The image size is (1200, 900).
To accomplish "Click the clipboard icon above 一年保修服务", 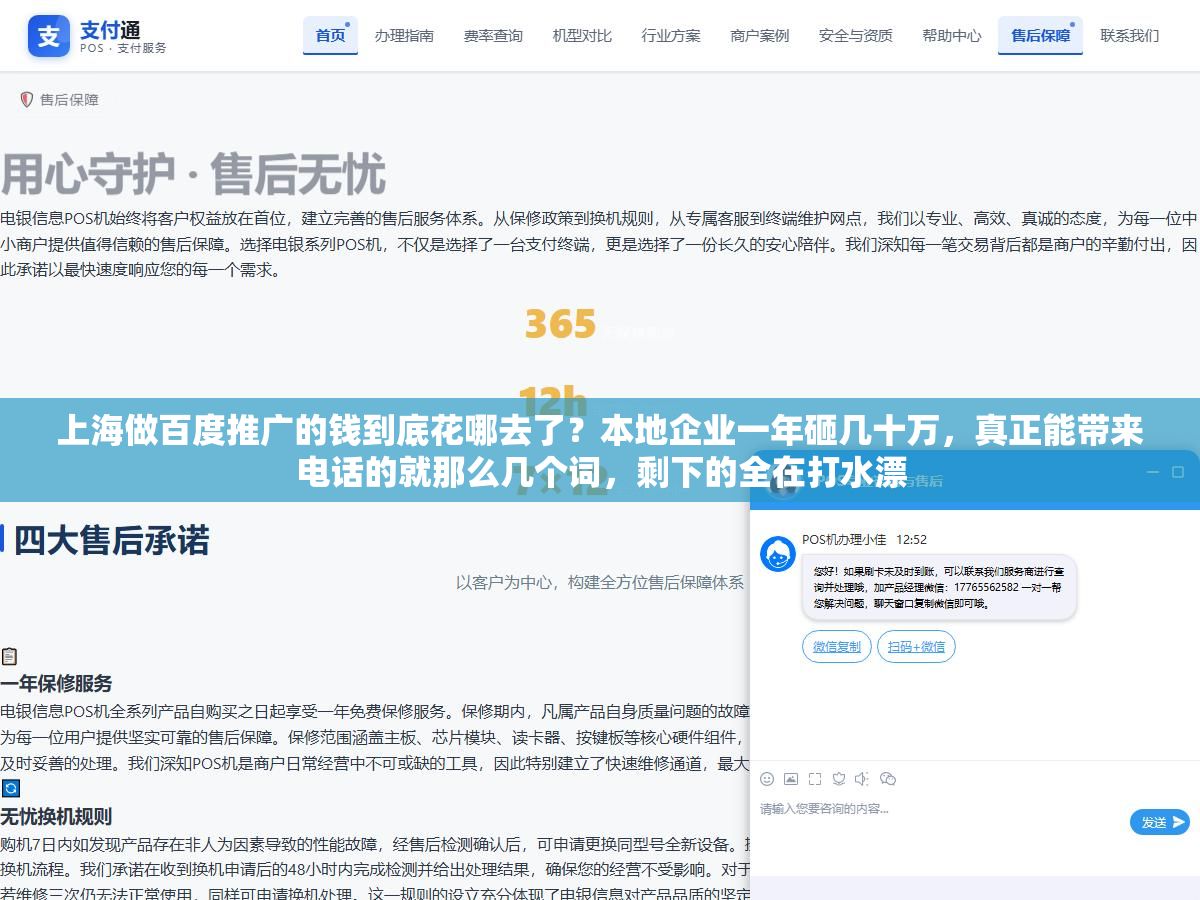I will [x=9, y=656].
